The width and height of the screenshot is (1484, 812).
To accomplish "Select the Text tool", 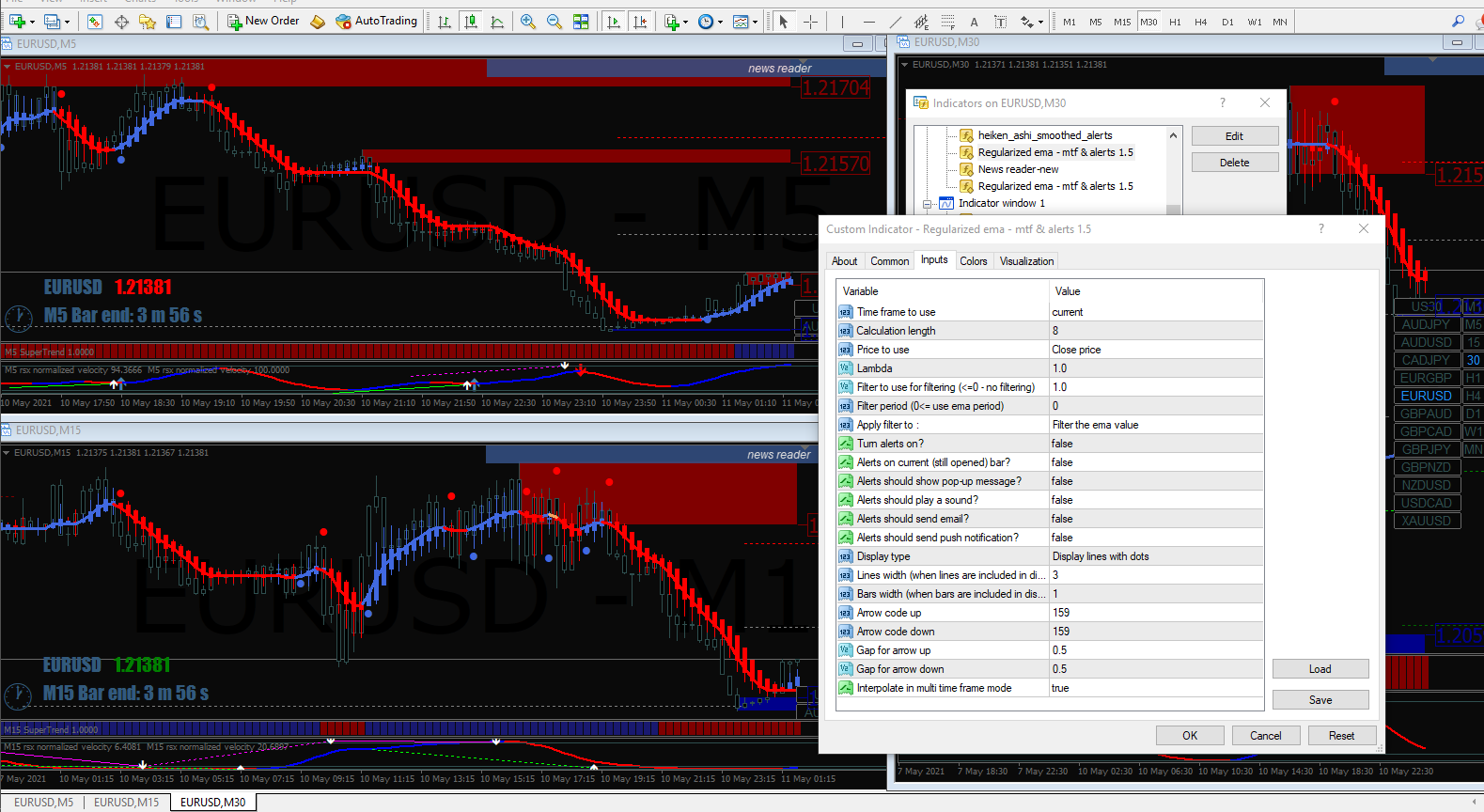I will pos(974,22).
